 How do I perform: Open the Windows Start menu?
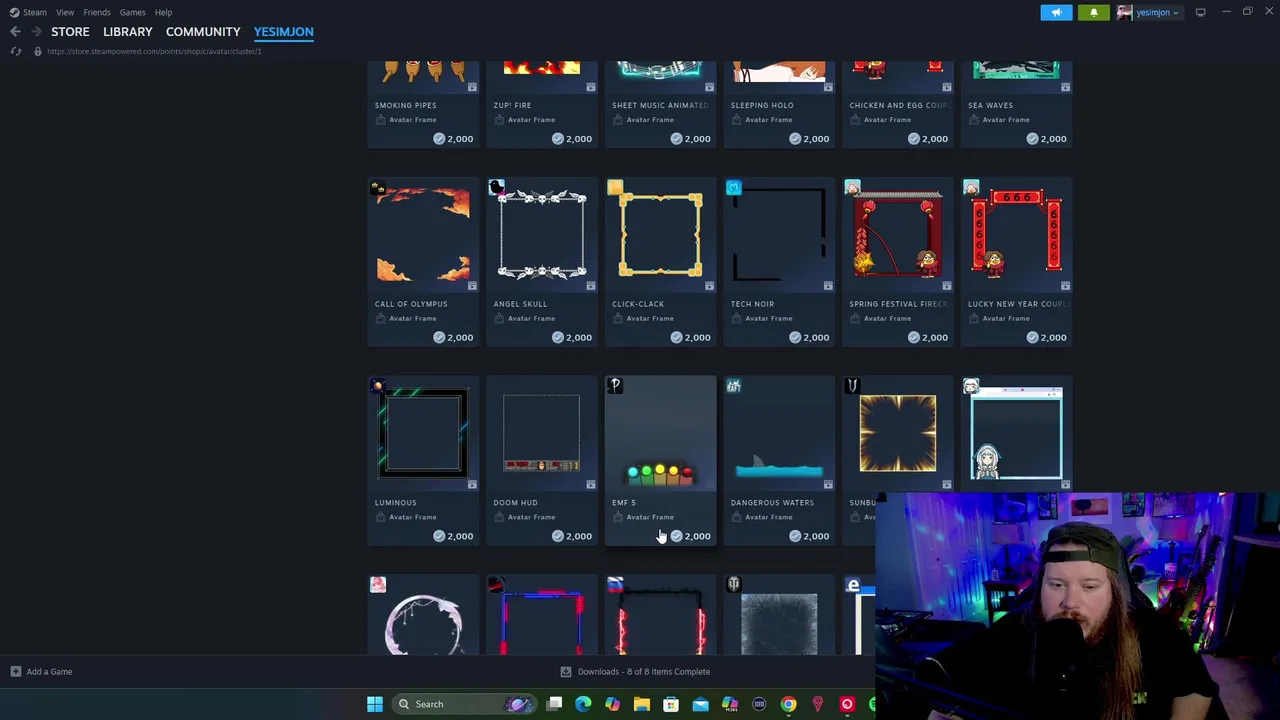pyautogui.click(x=374, y=704)
